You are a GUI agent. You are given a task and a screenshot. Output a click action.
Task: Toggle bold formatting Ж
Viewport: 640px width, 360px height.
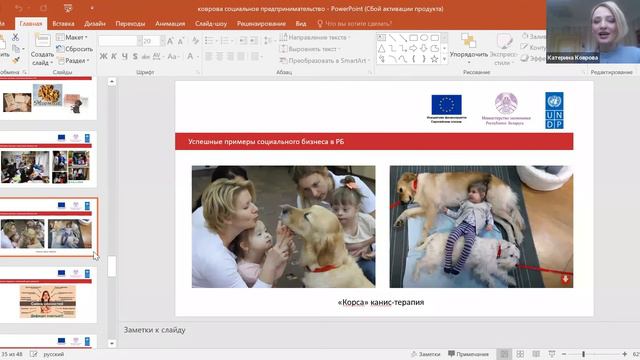(x=103, y=56)
